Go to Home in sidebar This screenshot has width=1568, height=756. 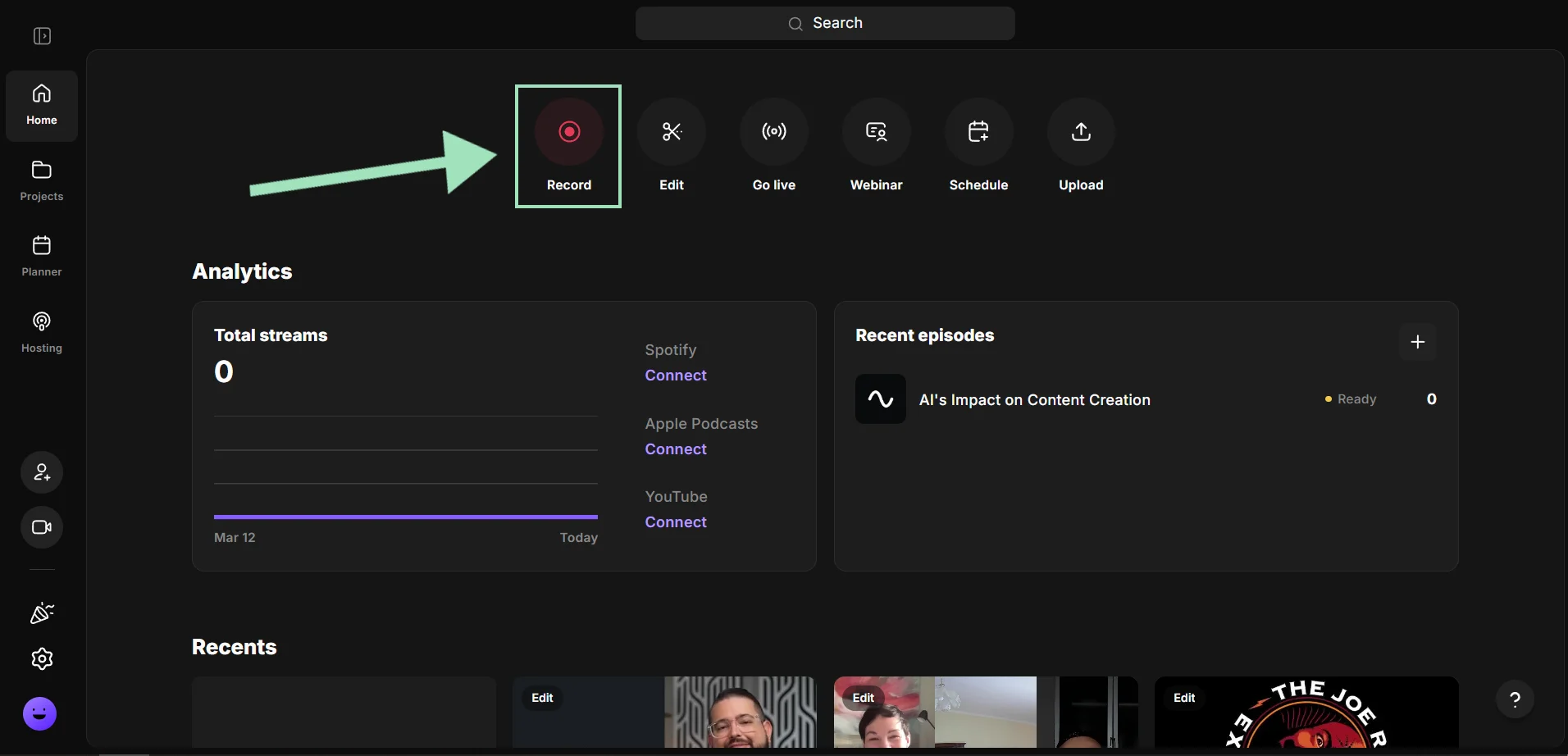pyautogui.click(x=42, y=106)
